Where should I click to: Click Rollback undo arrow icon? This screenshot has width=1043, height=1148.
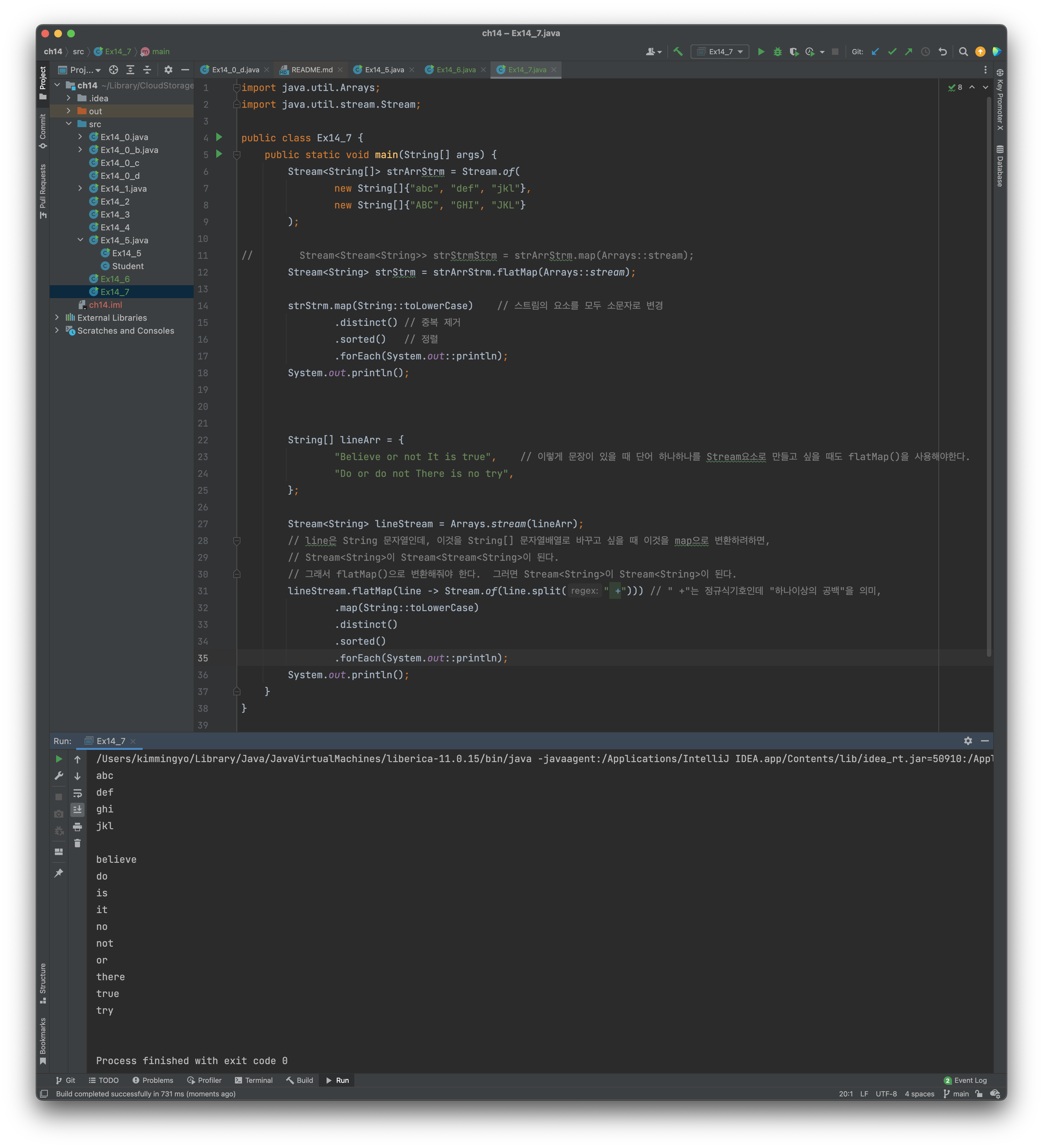click(x=943, y=52)
